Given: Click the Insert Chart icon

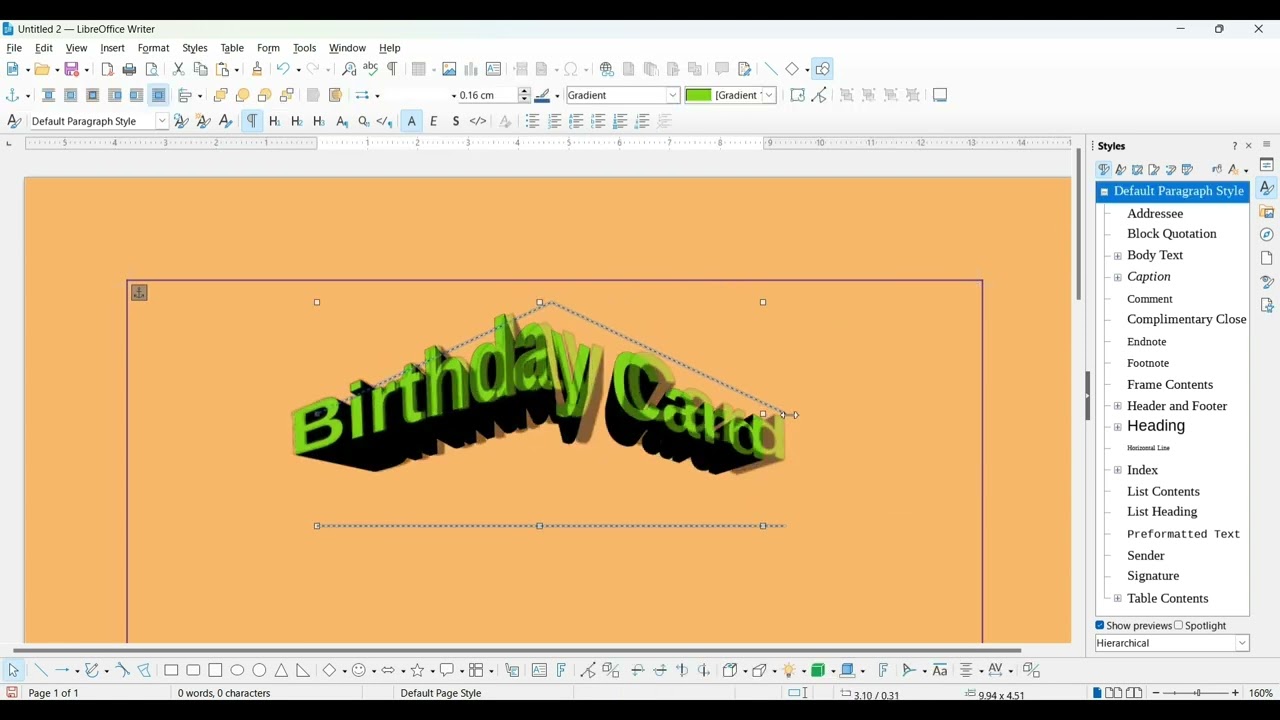Looking at the screenshot, I should (x=472, y=69).
